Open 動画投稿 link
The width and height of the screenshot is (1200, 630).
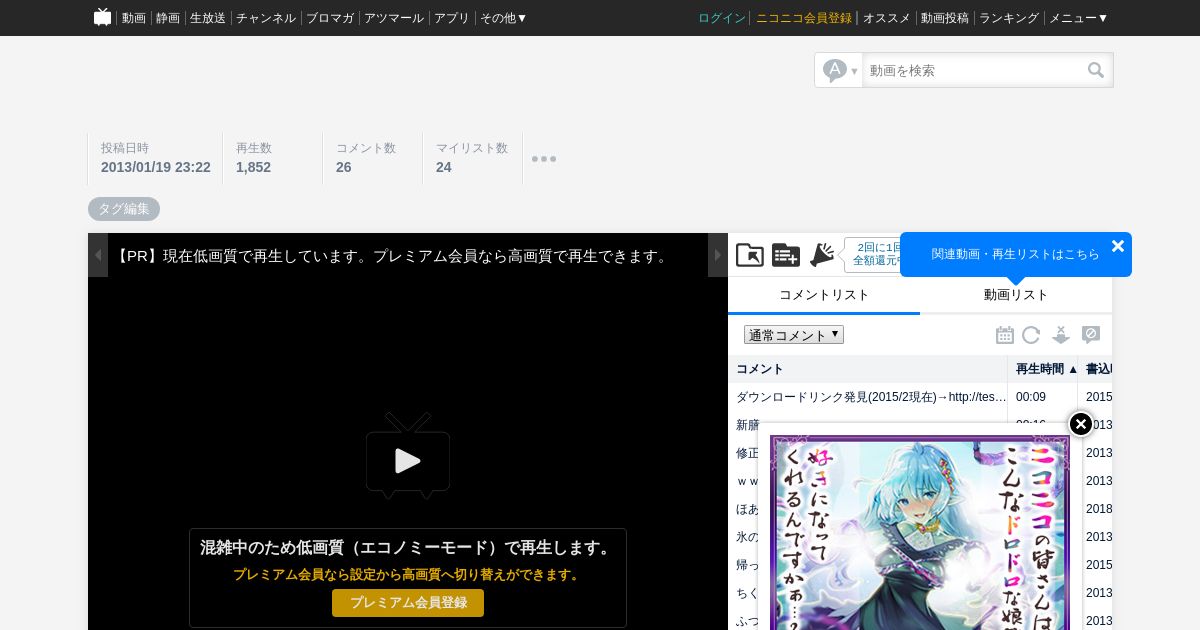coord(945,18)
